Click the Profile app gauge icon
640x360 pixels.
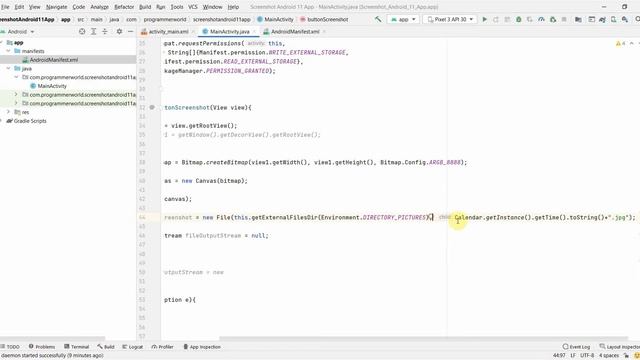541,19
